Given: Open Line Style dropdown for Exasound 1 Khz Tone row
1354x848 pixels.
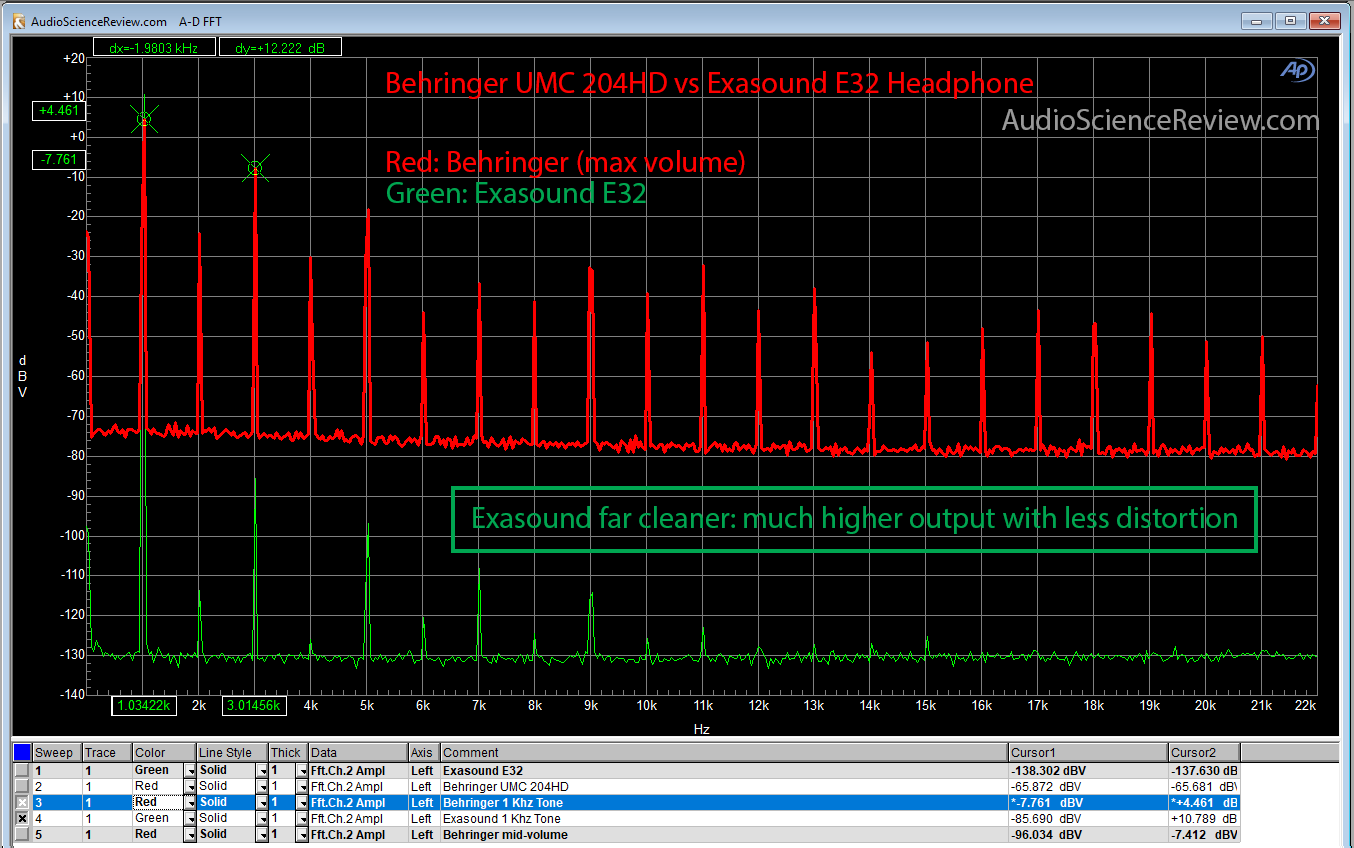Looking at the screenshot, I should coord(262,819).
